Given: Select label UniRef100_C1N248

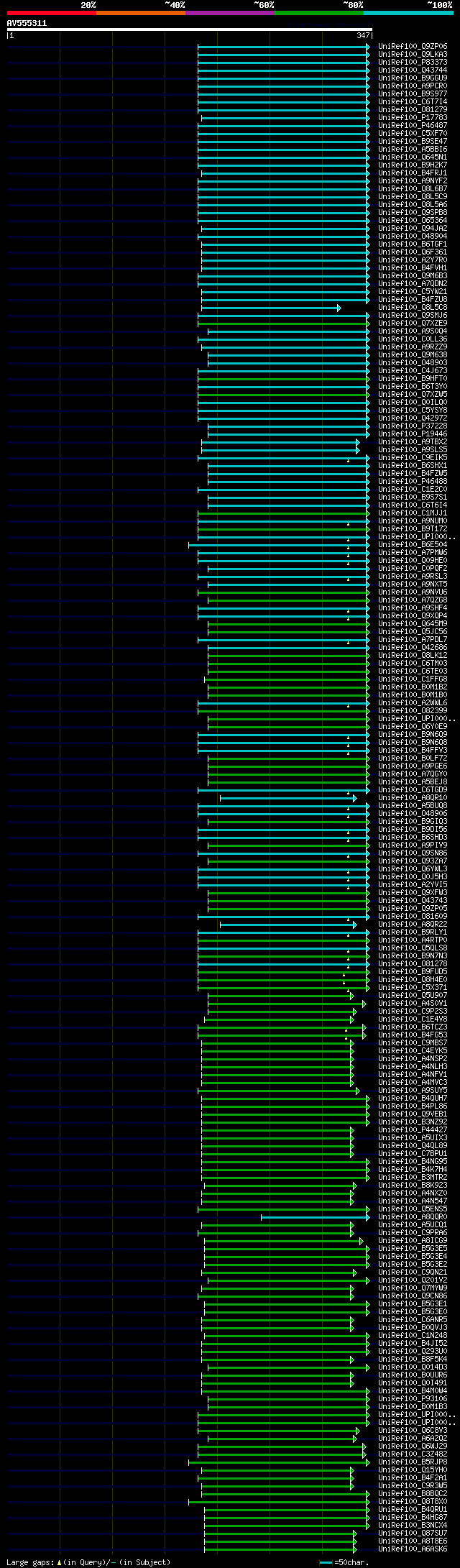Looking at the screenshot, I should click(413, 1336).
